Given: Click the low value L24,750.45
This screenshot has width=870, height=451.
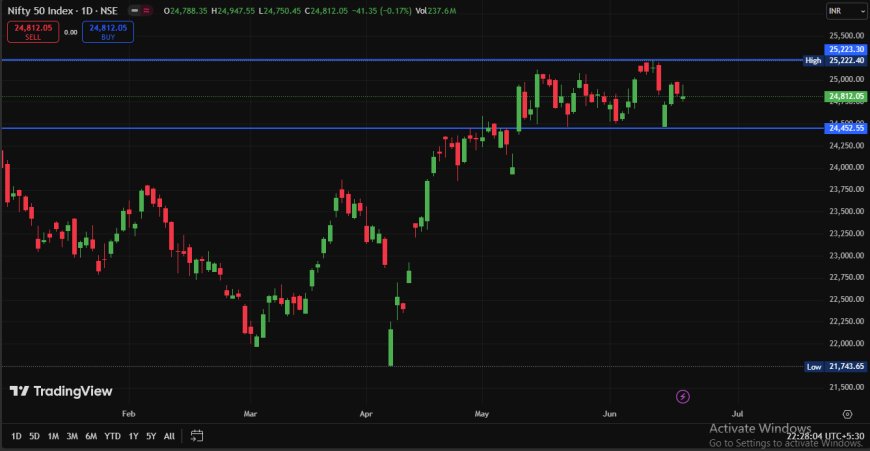Looking at the screenshot, I should tap(280, 11).
